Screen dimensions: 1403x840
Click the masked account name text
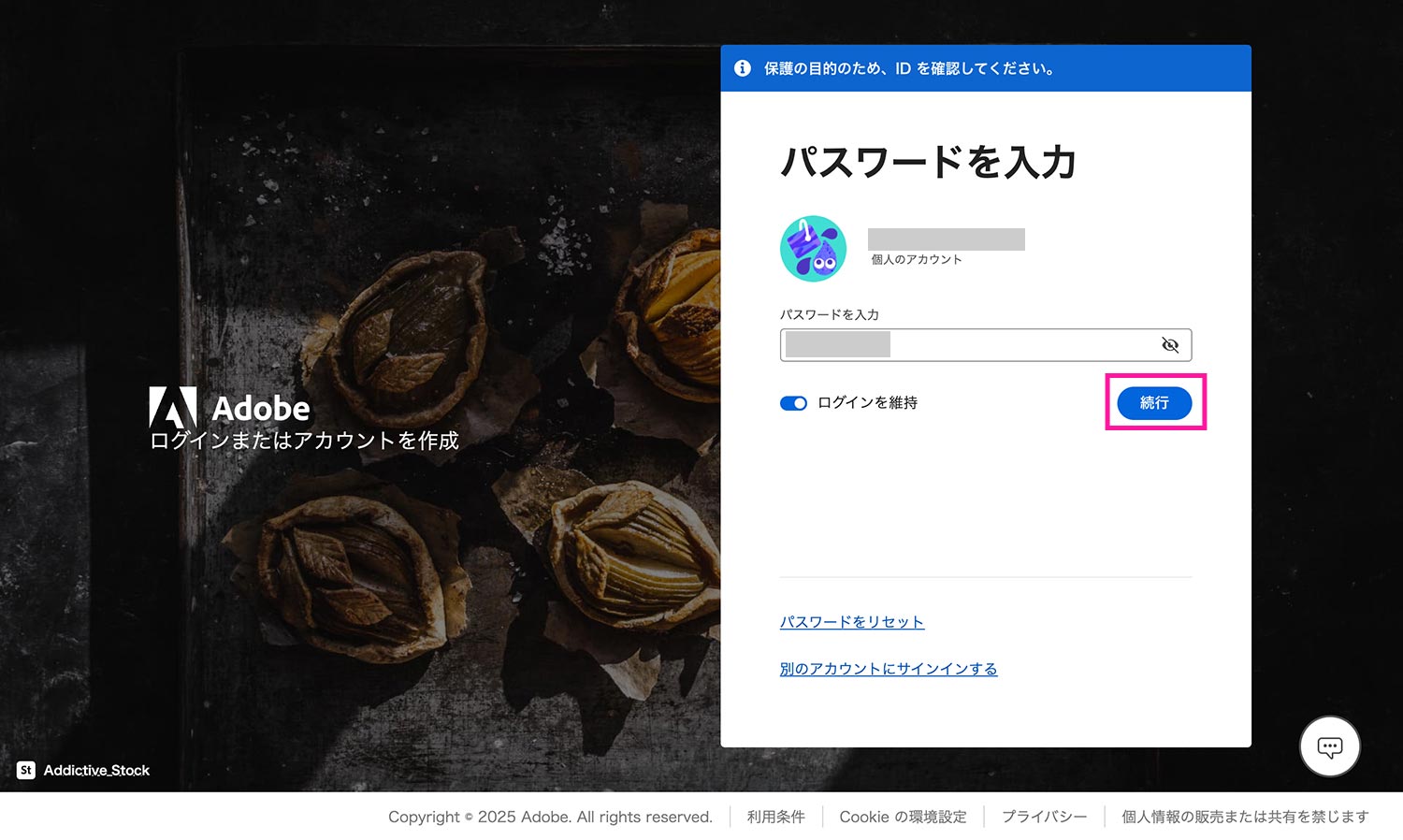pos(945,239)
